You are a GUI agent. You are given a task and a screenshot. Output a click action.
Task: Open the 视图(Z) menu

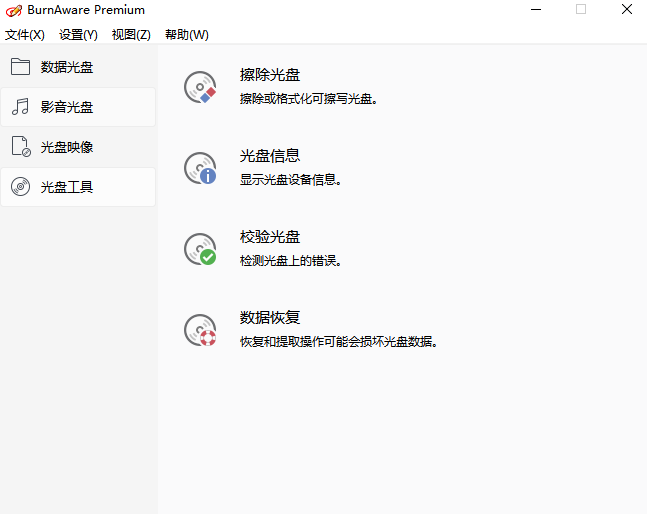(131, 35)
